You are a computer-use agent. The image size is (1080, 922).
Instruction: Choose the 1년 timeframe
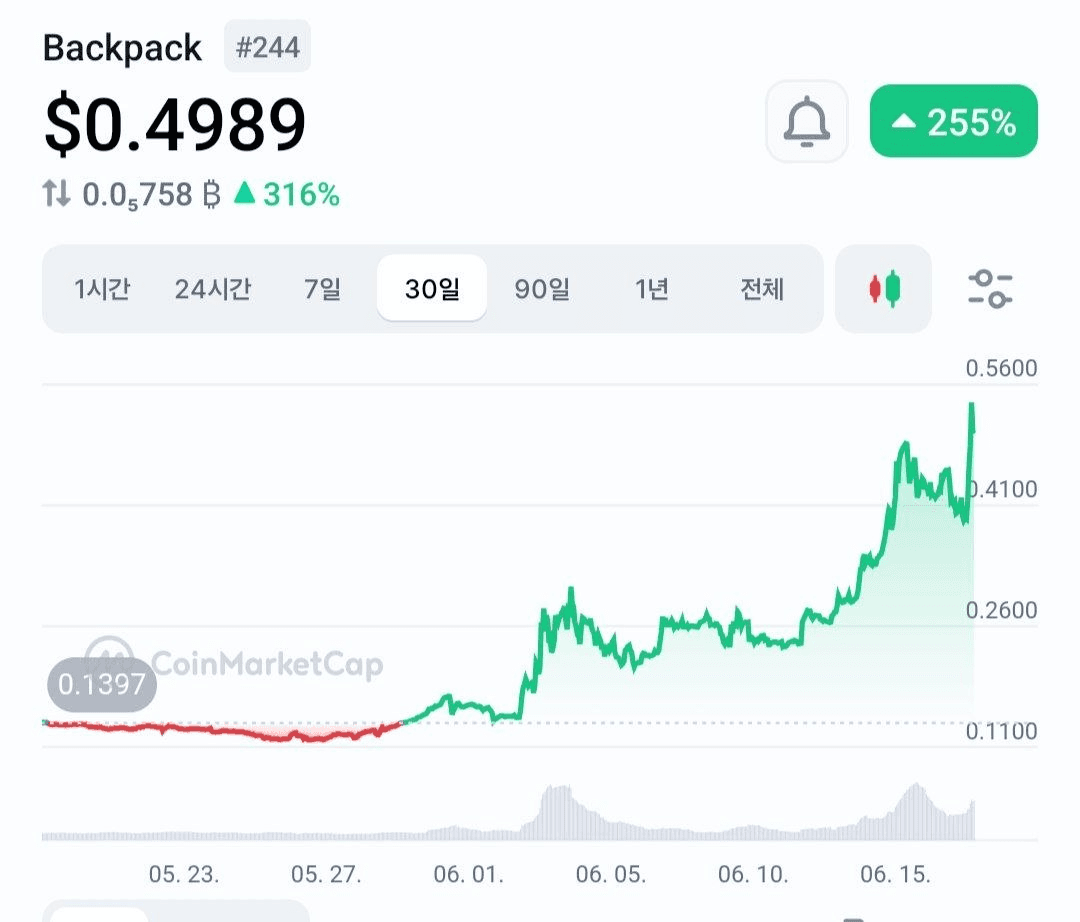click(652, 289)
